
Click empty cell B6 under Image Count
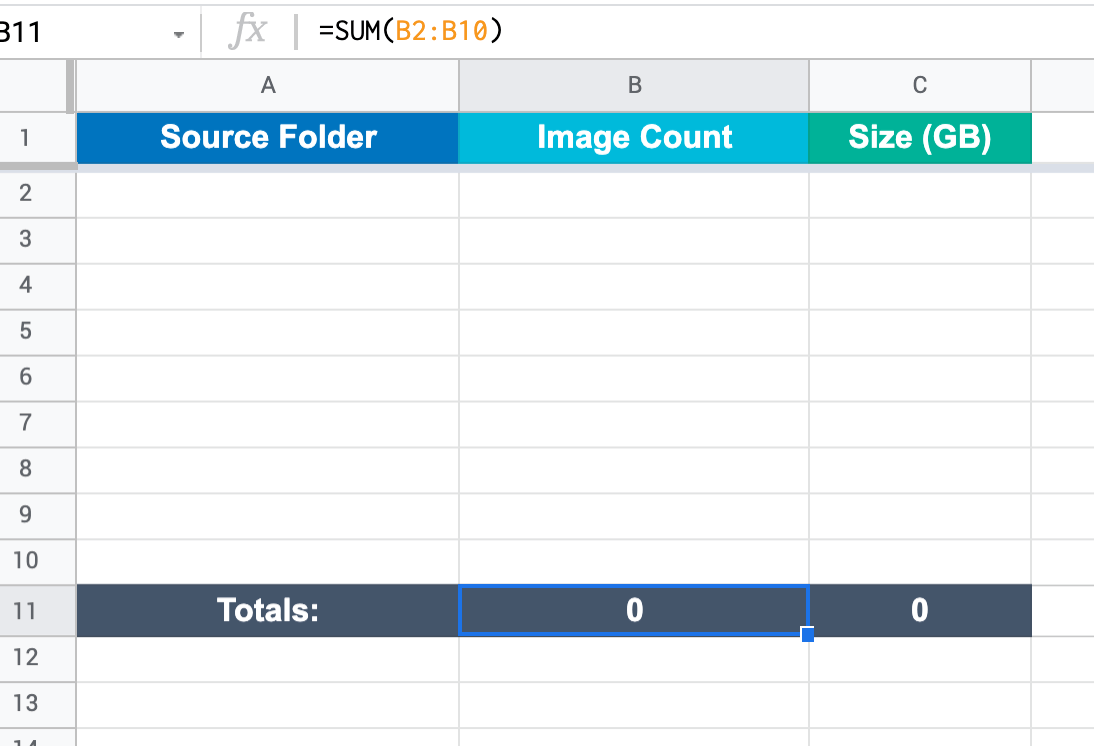(634, 378)
